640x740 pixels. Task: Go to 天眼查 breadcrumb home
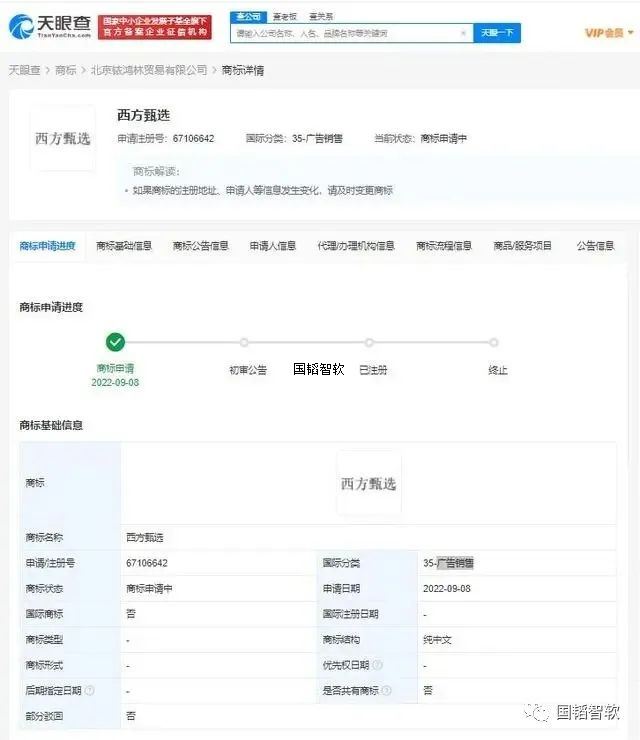click(24, 70)
